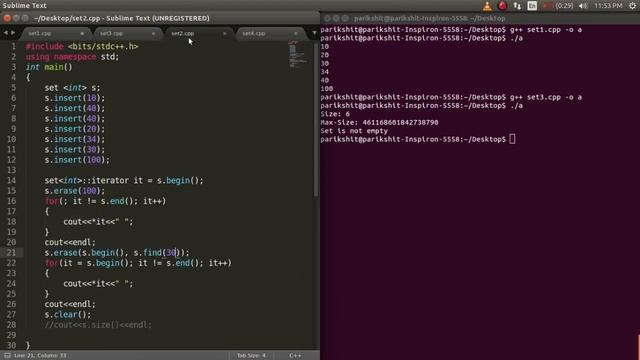Click the commented cout s.size() line
This screenshot has width=640, height=360.
pyautogui.click(x=98, y=325)
